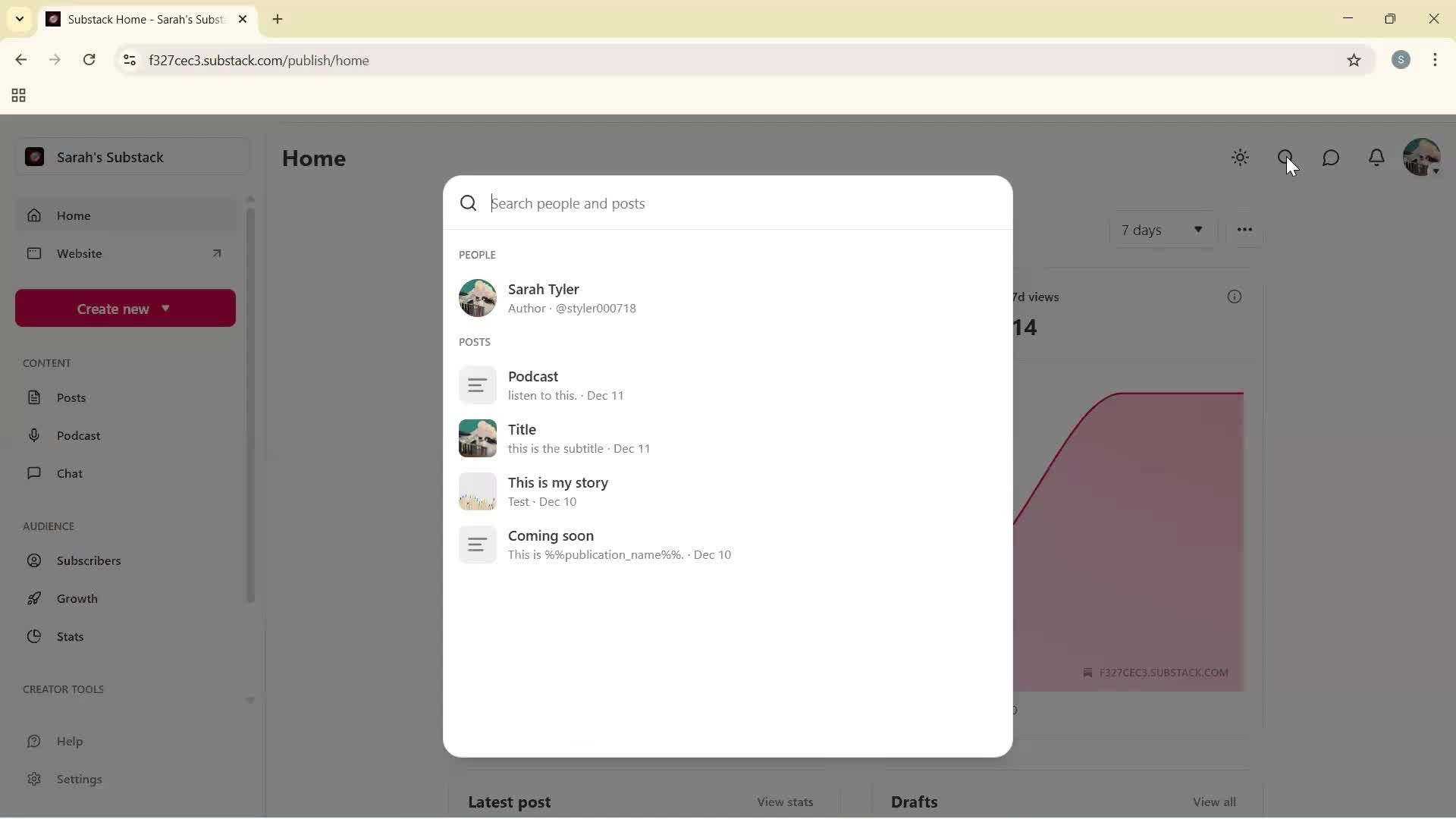Open the notifications bell
Viewport: 1456px width, 819px height.
pos(1376,157)
